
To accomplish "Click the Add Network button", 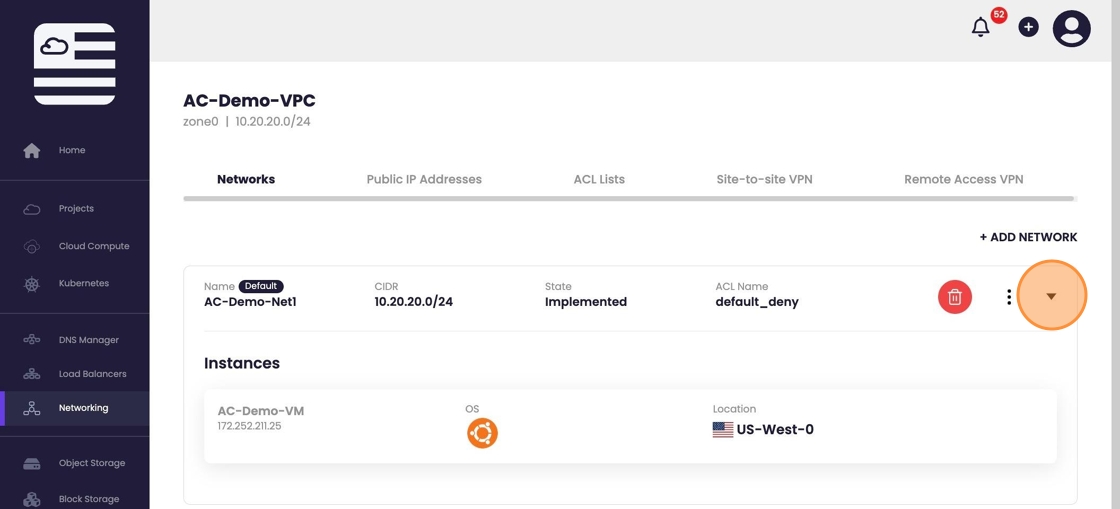I will (1028, 237).
